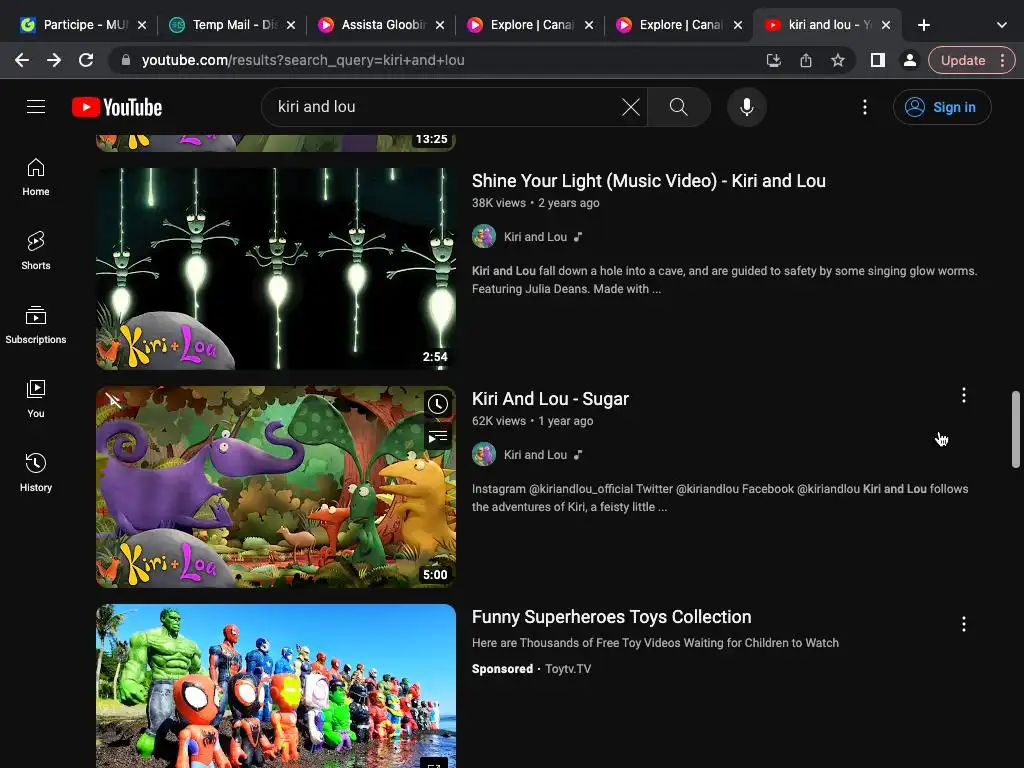Click the Sign in button
This screenshot has height=768, width=1024.
(942, 107)
